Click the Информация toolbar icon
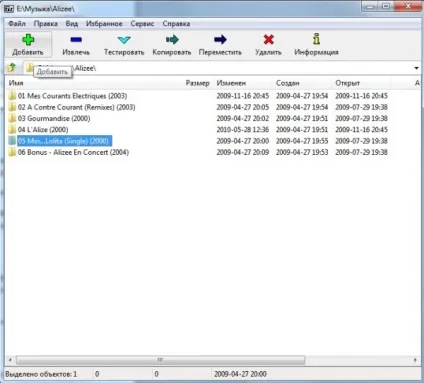 (316, 39)
